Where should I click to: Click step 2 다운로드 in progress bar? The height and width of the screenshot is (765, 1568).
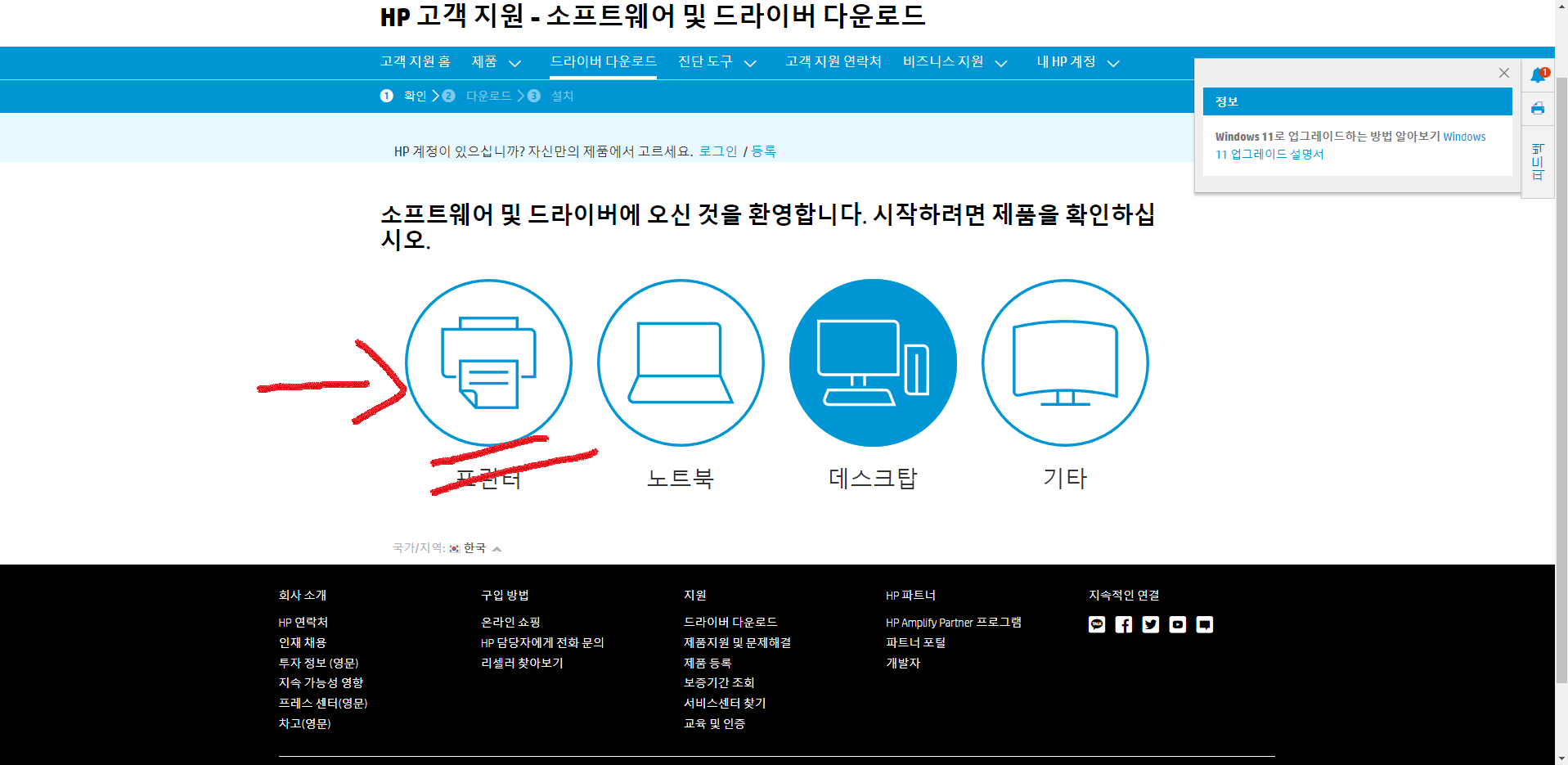pos(477,96)
